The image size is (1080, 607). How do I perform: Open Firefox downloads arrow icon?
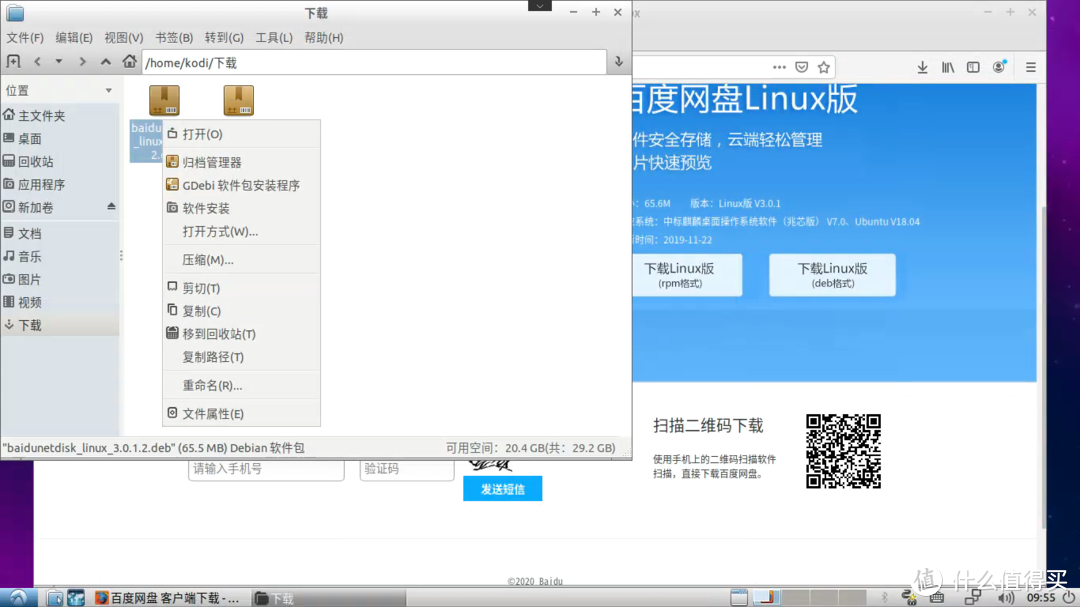[x=922, y=67]
